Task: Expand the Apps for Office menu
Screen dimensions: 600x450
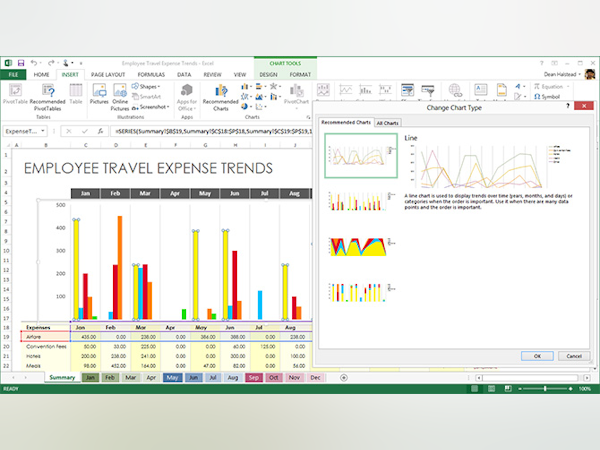Action: 187,98
